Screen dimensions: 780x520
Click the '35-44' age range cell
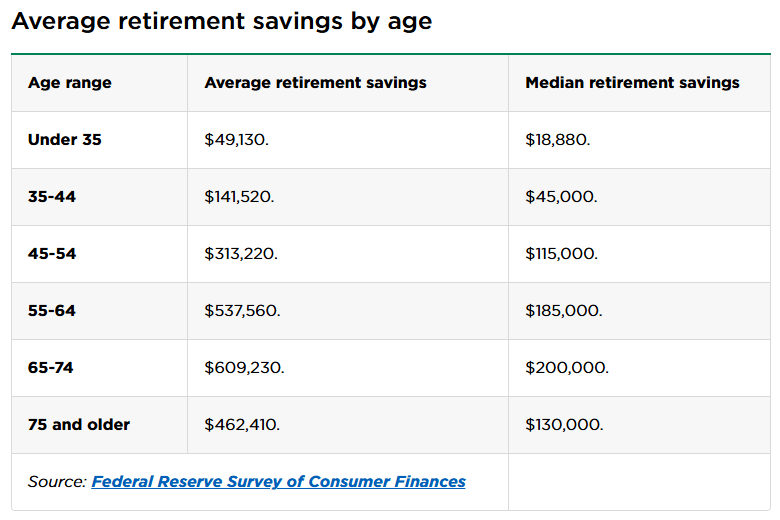52,197
